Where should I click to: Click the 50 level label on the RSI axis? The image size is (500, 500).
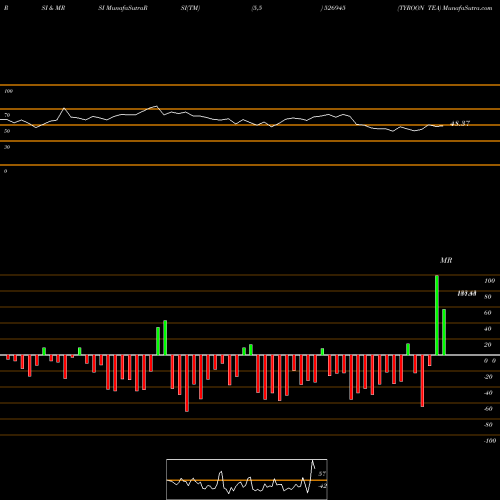point(7,131)
